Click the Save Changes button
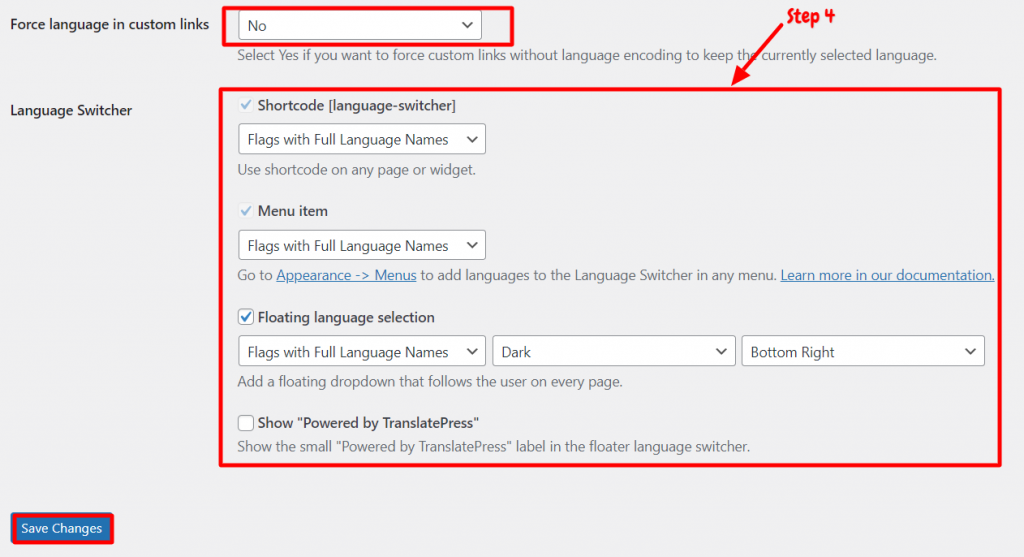This screenshot has height=557, width=1024. 61,528
